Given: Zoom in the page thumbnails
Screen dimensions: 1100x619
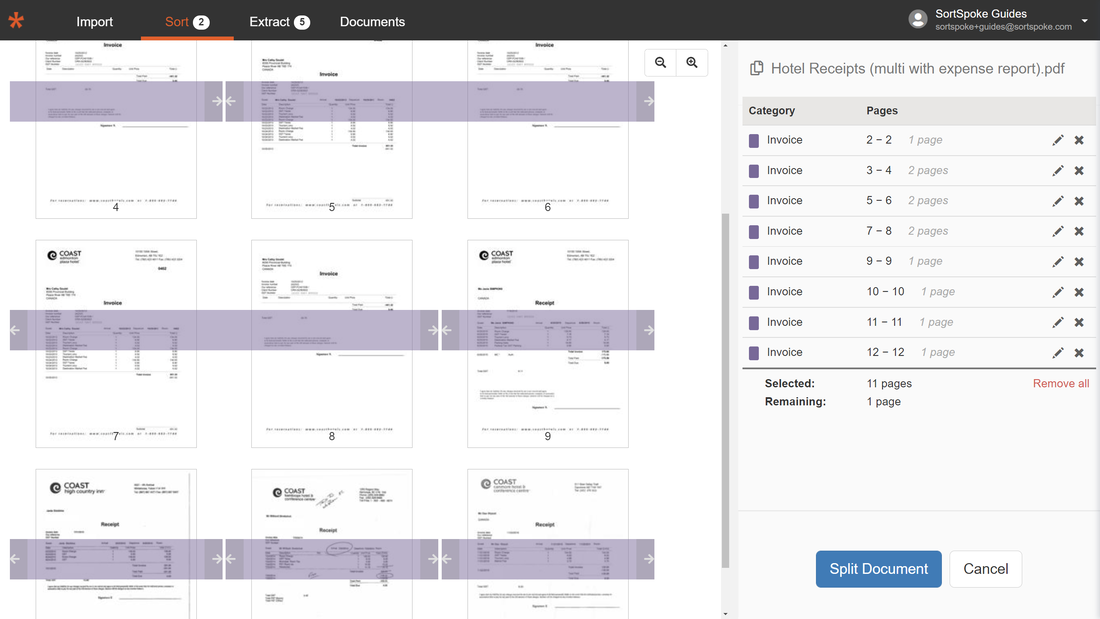Looking at the screenshot, I should (x=692, y=62).
